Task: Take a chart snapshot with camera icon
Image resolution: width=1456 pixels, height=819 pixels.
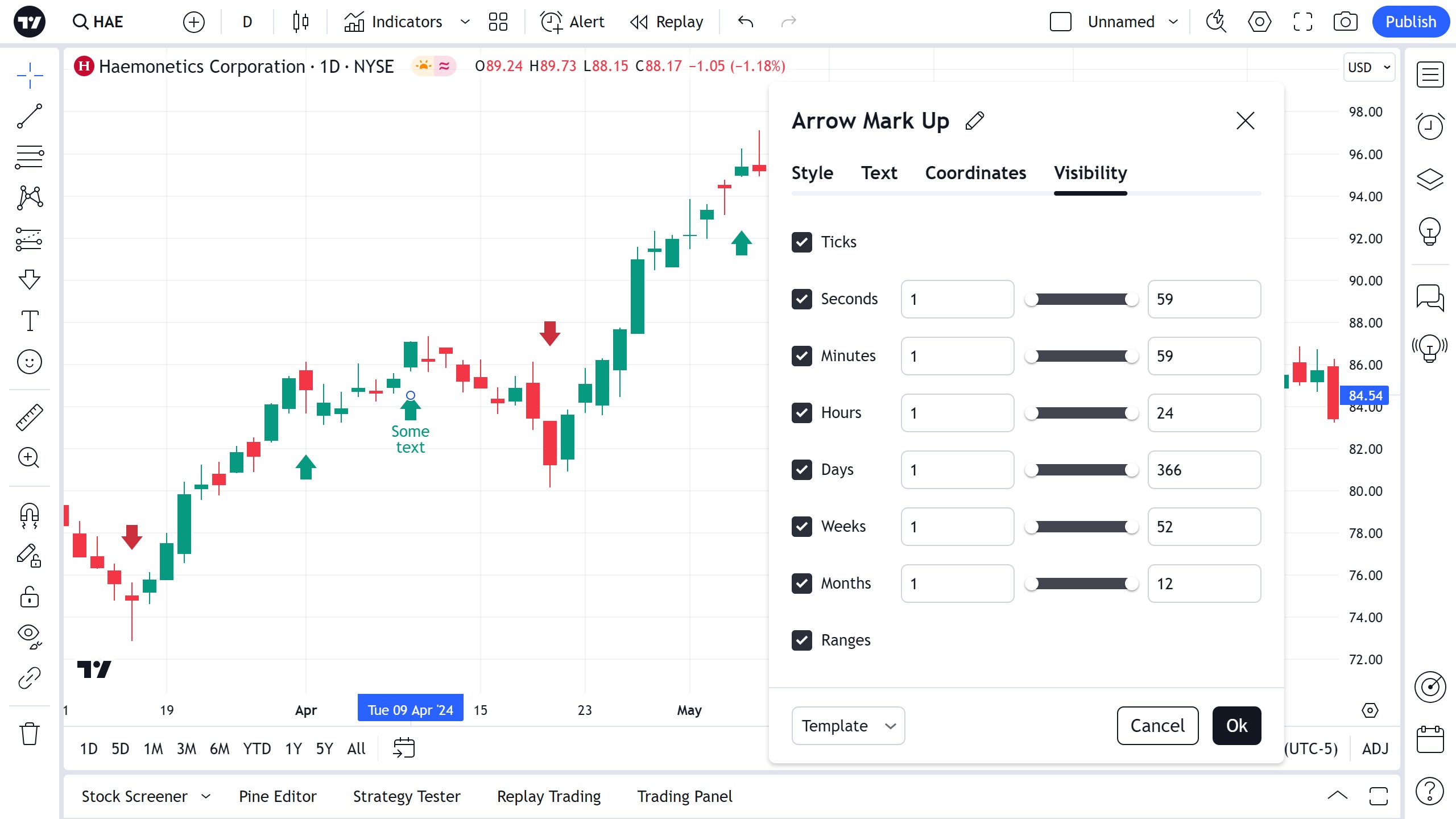Action: click(1345, 22)
